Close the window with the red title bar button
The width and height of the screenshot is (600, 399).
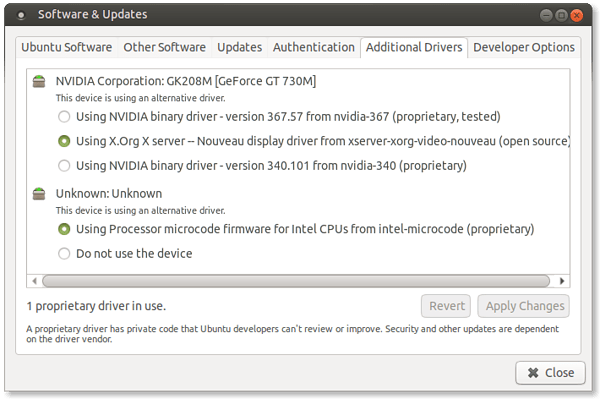(x=576, y=15)
